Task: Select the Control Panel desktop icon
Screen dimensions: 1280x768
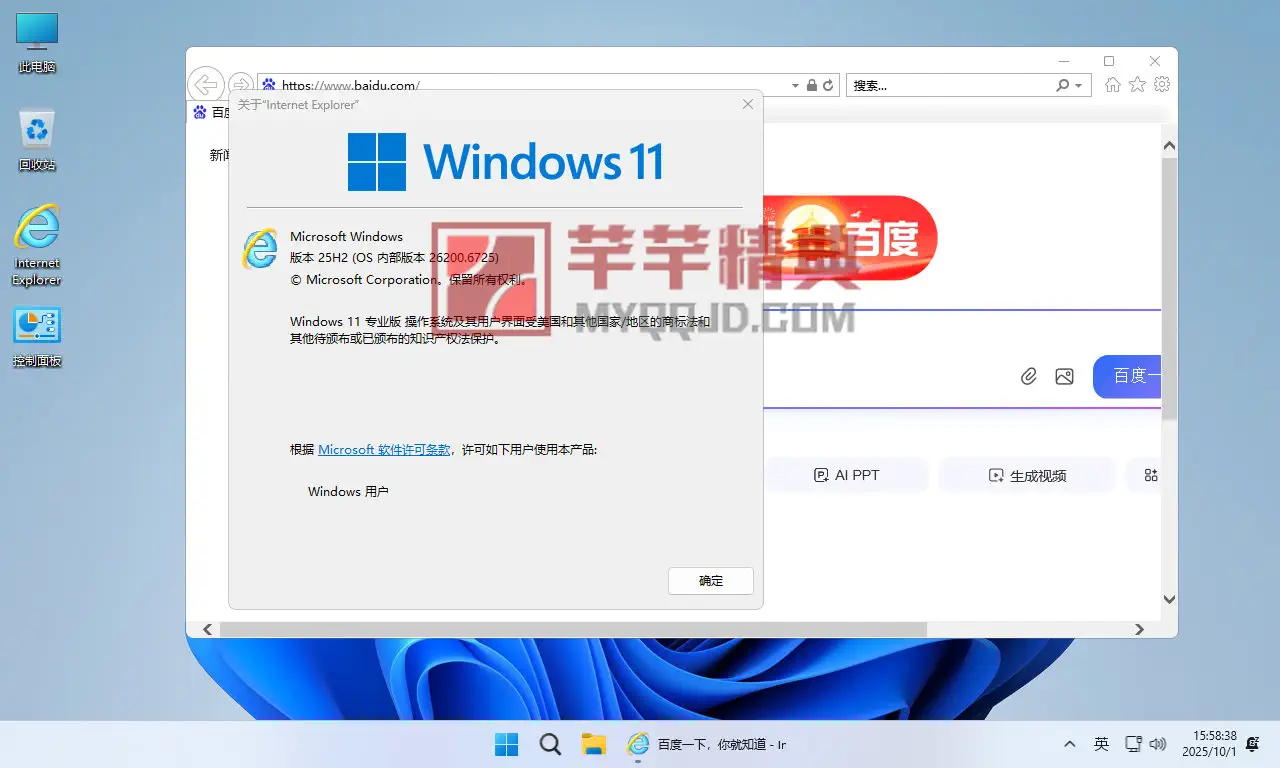Action: (x=37, y=337)
